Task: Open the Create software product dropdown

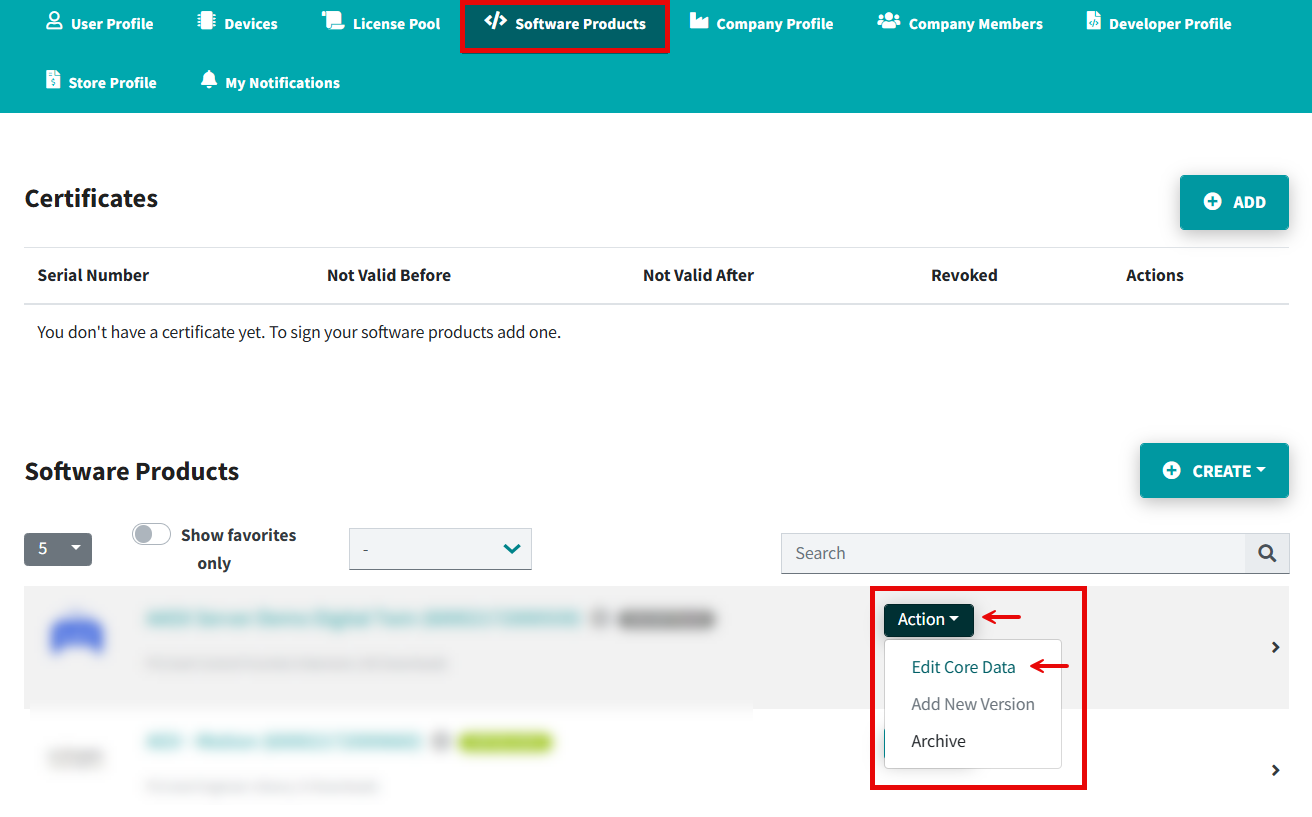Action: pyautogui.click(x=1214, y=471)
